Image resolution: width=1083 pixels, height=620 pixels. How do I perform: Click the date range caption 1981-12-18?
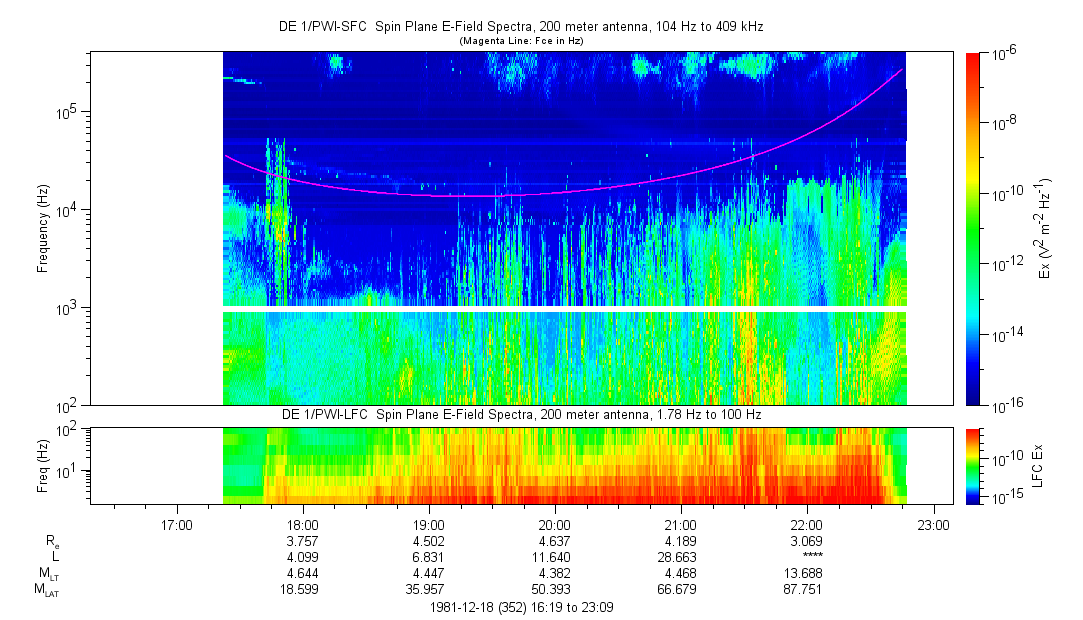[520, 606]
